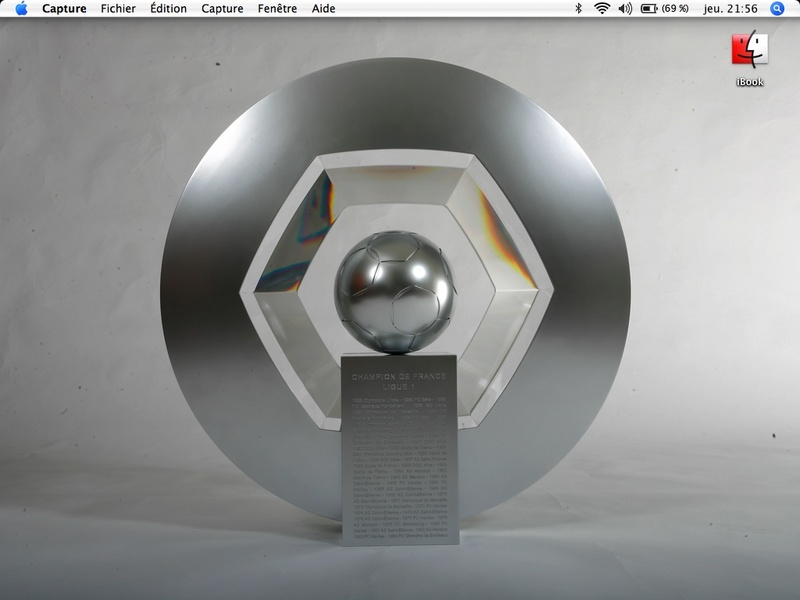Open the Apple menu
The height and width of the screenshot is (600, 800).
pyautogui.click(x=21, y=8)
